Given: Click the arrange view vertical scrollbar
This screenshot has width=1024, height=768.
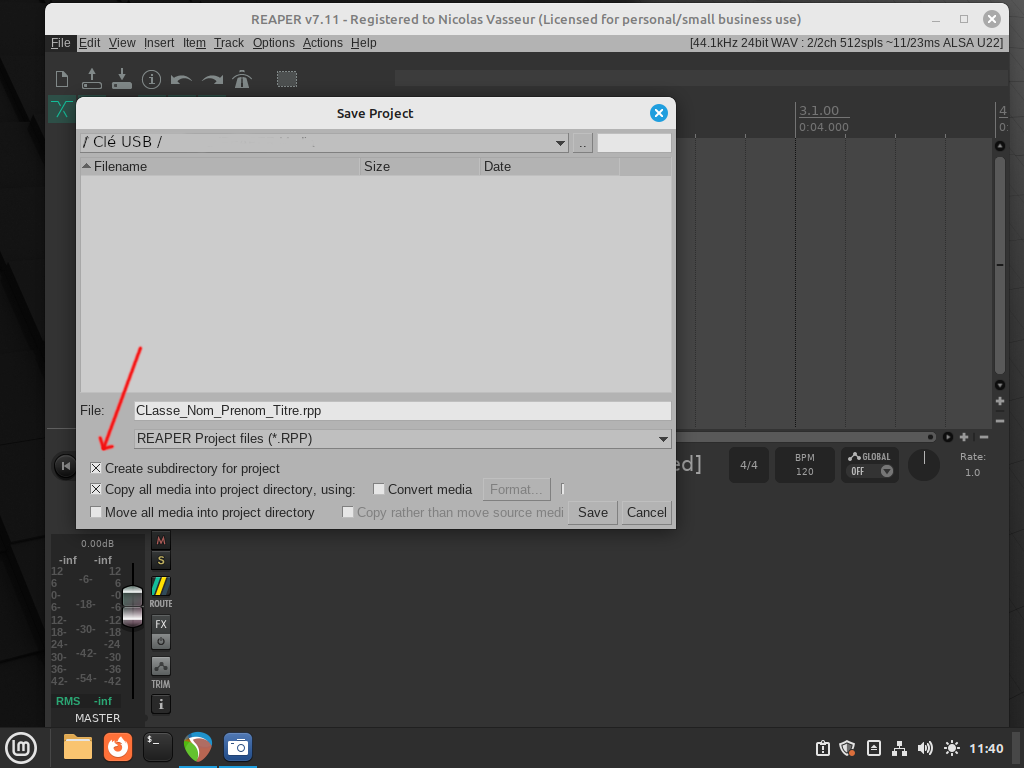Looking at the screenshot, I should (999, 264).
